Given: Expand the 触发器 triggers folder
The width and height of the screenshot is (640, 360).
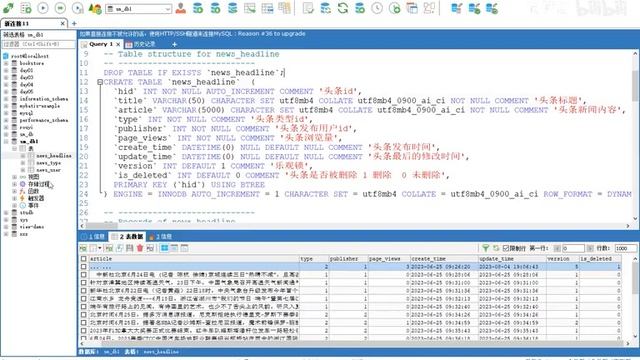Looking at the screenshot, I should (x=15, y=198).
